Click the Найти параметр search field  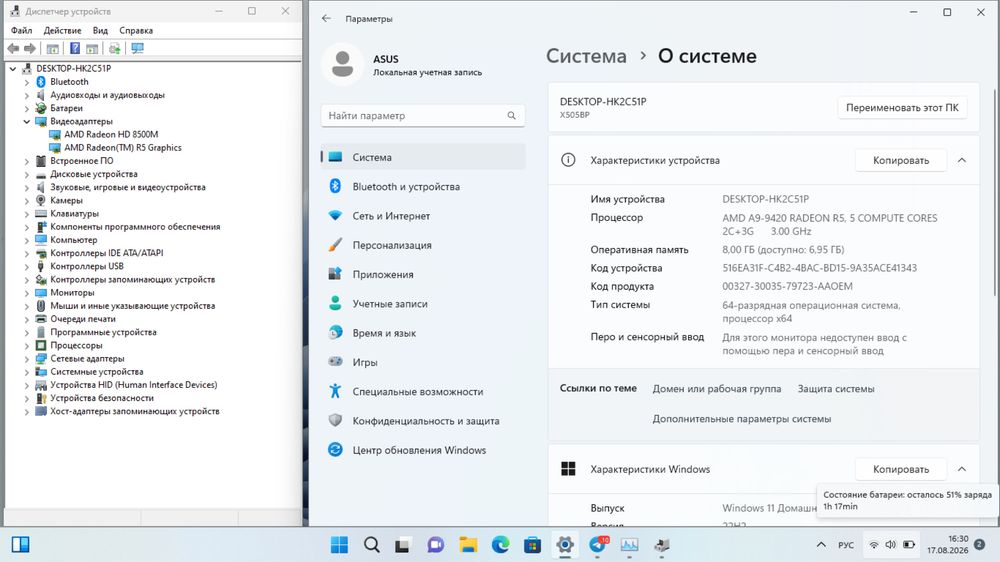[423, 115]
